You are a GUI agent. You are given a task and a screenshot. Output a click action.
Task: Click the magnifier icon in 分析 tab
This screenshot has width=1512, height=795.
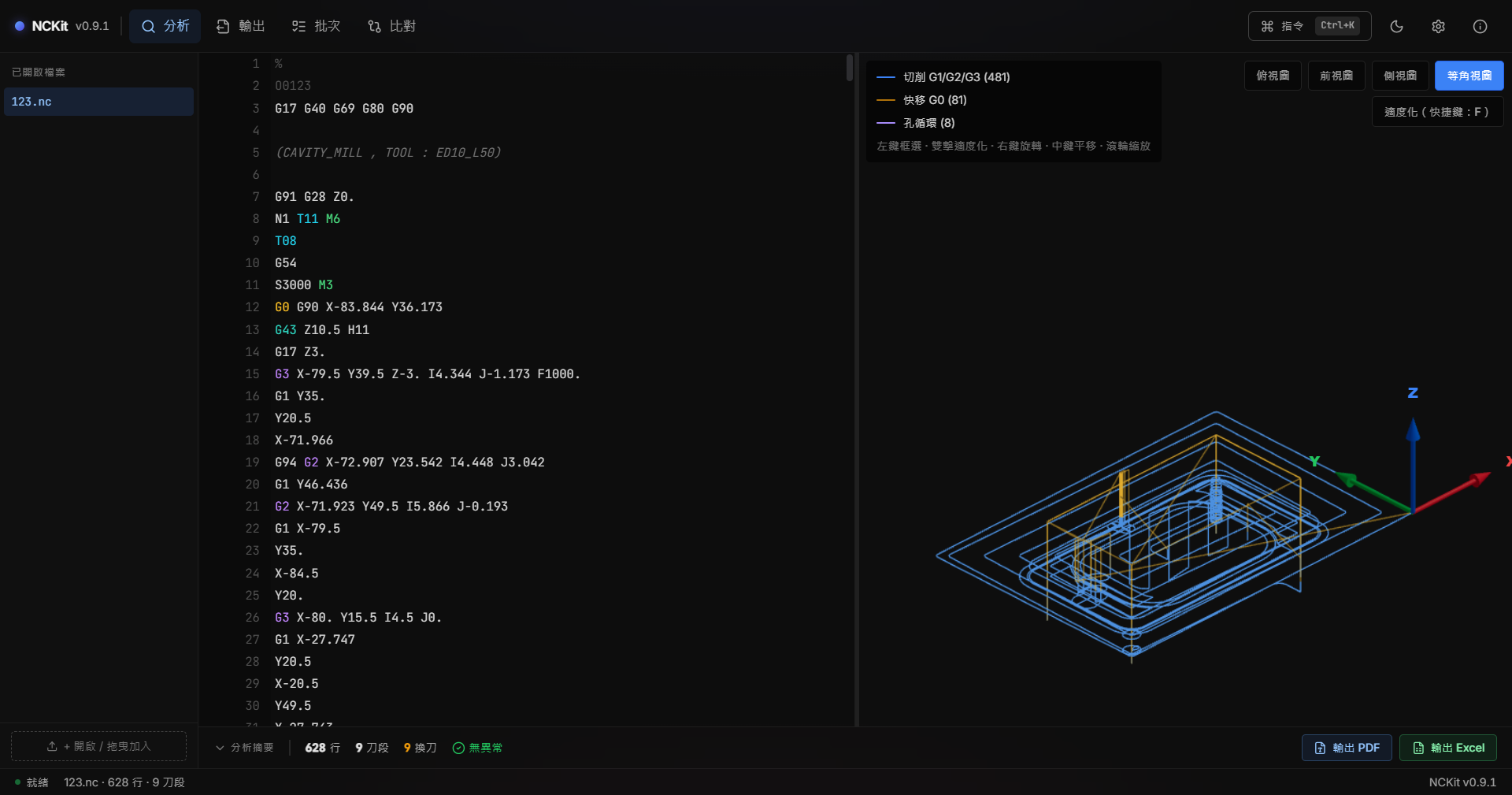(148, 26)
